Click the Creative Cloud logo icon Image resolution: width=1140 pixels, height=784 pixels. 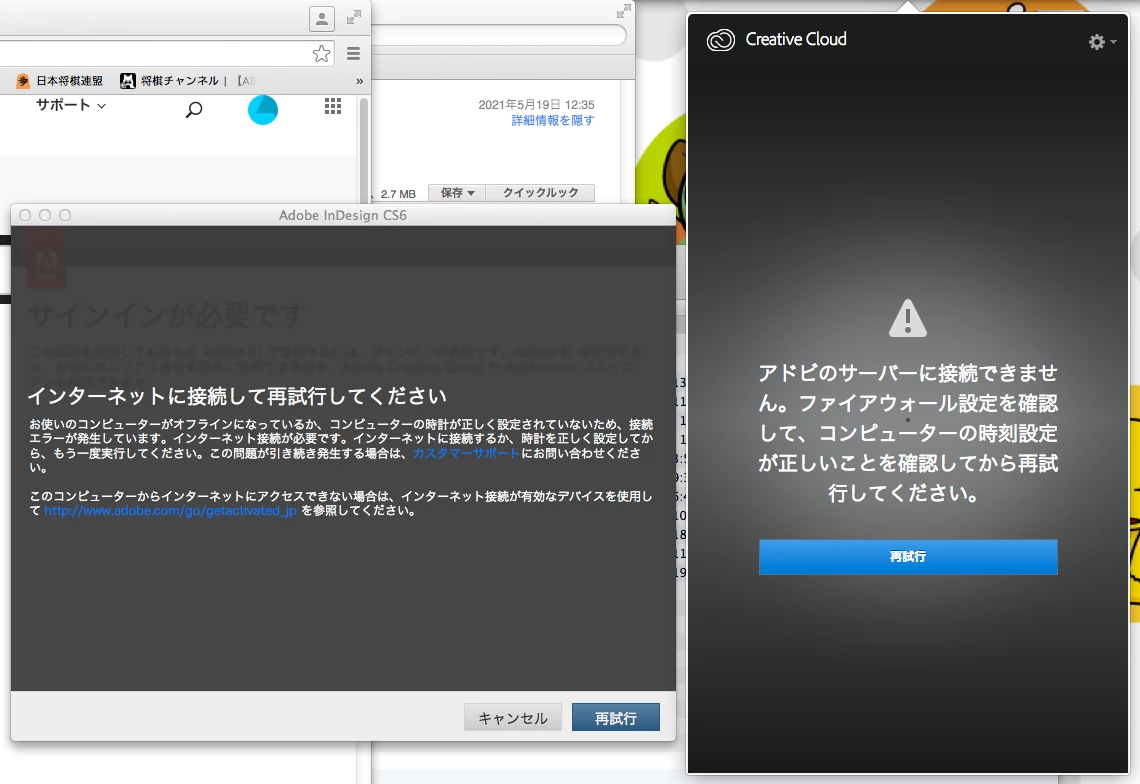720,40
